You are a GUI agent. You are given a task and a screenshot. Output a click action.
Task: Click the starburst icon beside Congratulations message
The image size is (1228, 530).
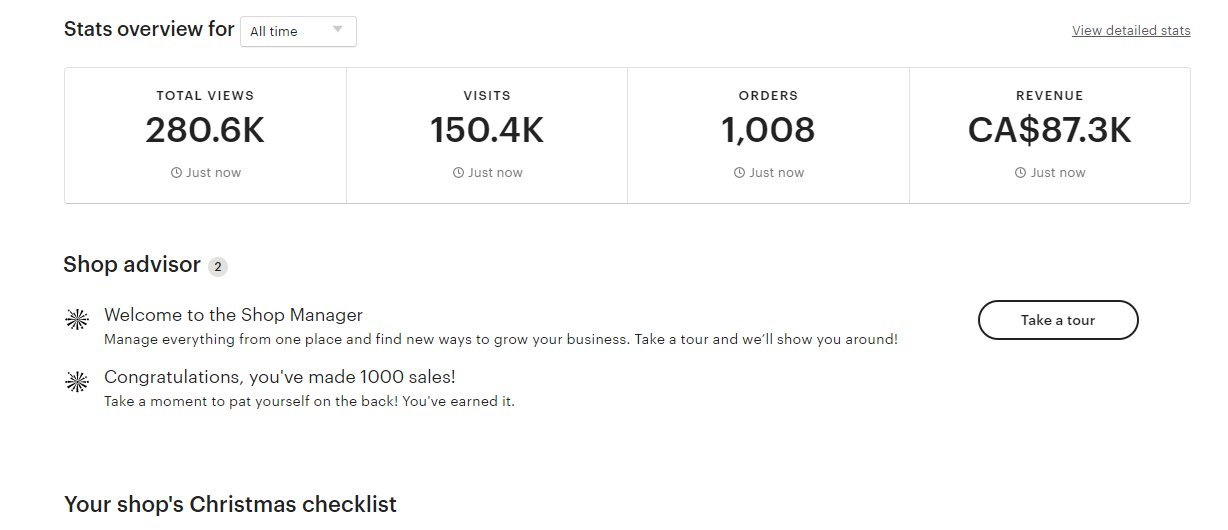pos(77,381)
